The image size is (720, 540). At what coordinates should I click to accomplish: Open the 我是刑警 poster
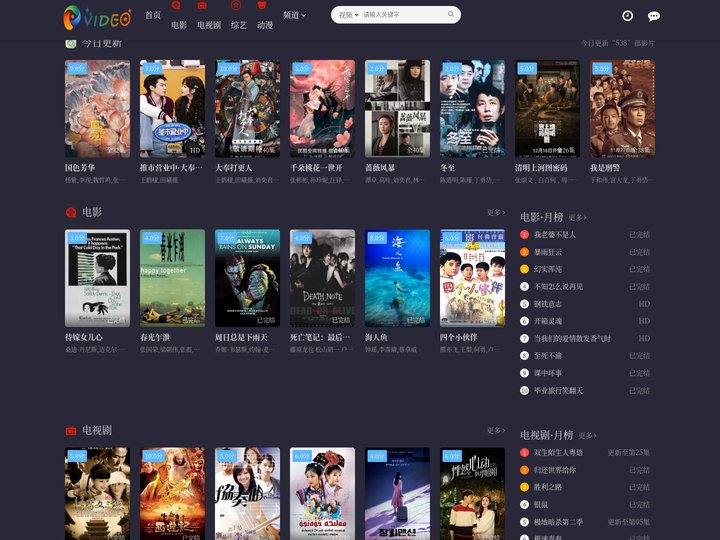pos(622,108)
